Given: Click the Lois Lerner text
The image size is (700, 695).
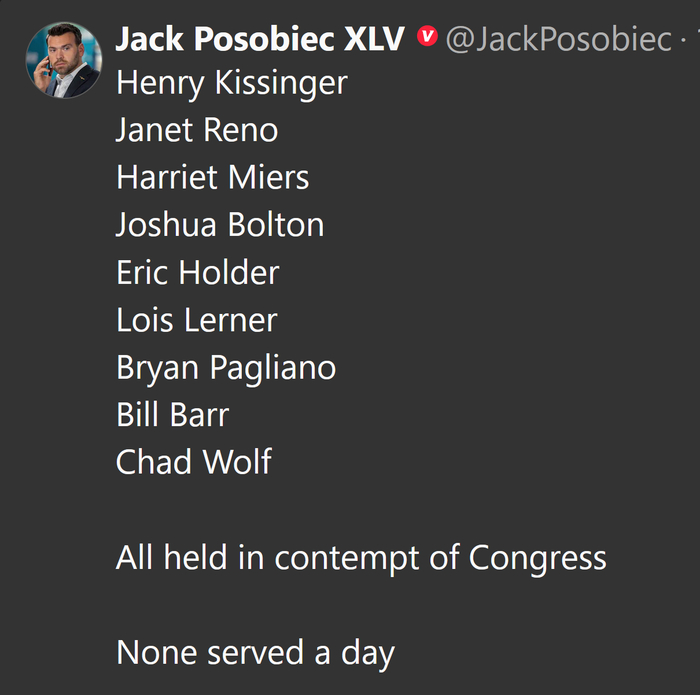Looking at the screenshot, I should tap(196, 320).
